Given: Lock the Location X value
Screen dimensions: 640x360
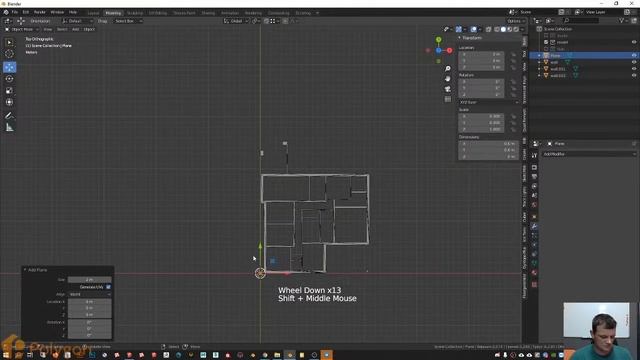Looking at the screenshot, I should [513, 54].
